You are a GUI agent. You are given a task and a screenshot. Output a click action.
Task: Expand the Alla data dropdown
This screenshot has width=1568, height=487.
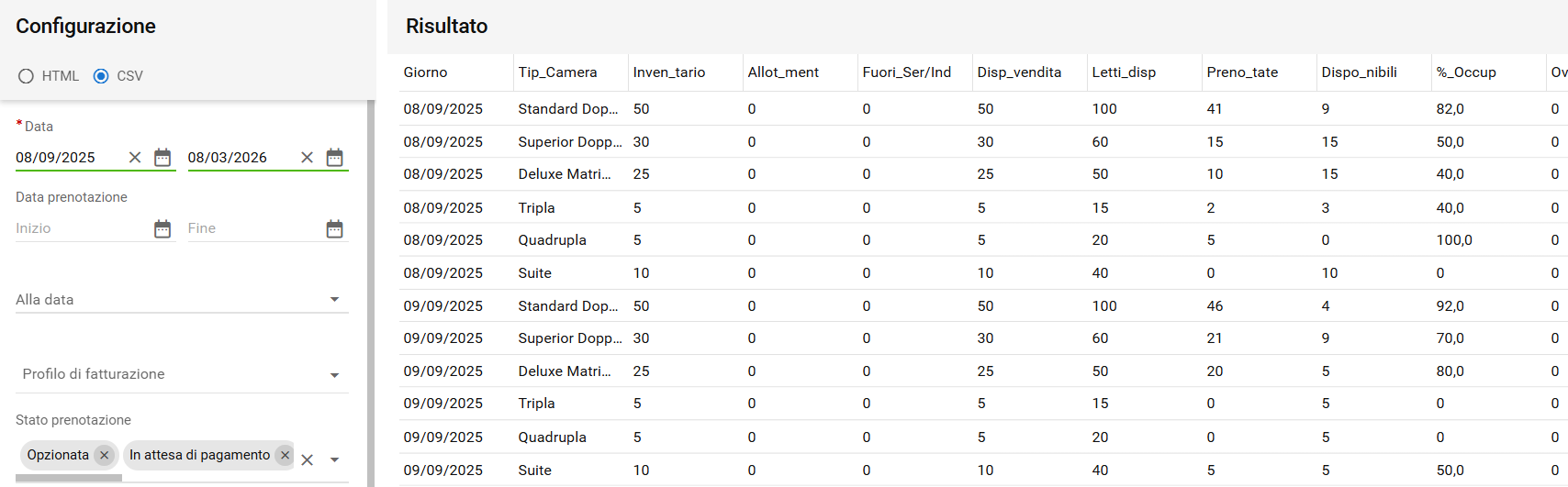click(335, 300)
